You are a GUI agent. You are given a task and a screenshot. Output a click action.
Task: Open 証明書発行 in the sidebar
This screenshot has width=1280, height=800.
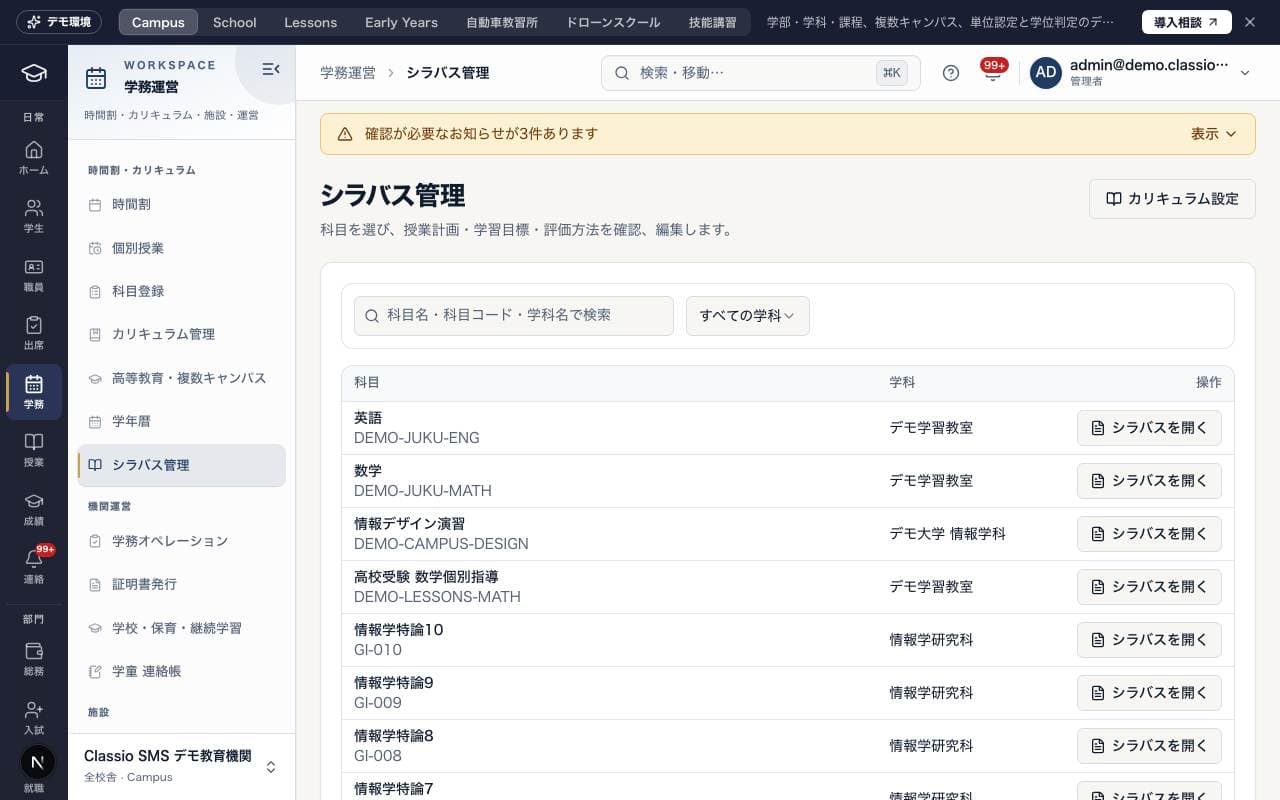(x=181, y=585)
